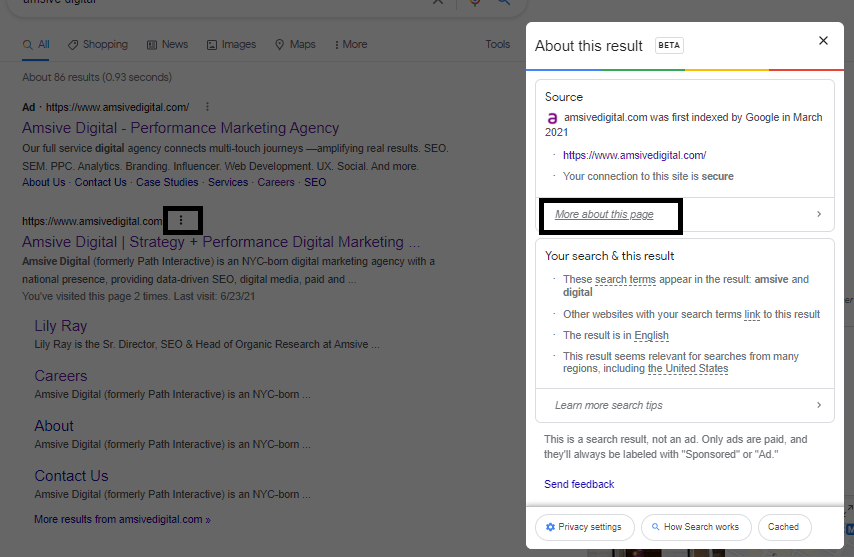The image size is (854, 557).
Task: Close the About this result panel
Action: [823, 41]
